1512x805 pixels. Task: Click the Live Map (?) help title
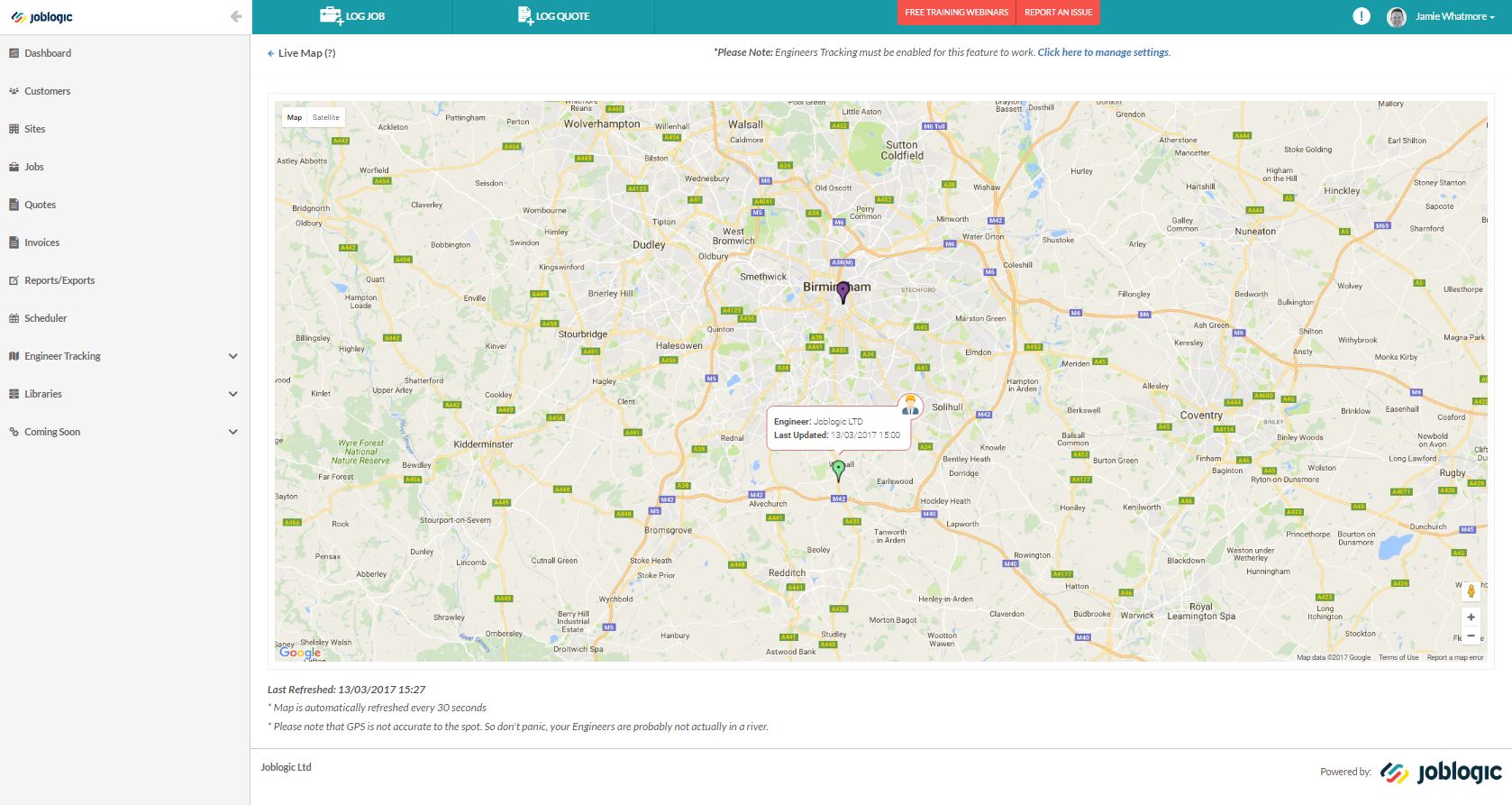click(x=306, y=53)
